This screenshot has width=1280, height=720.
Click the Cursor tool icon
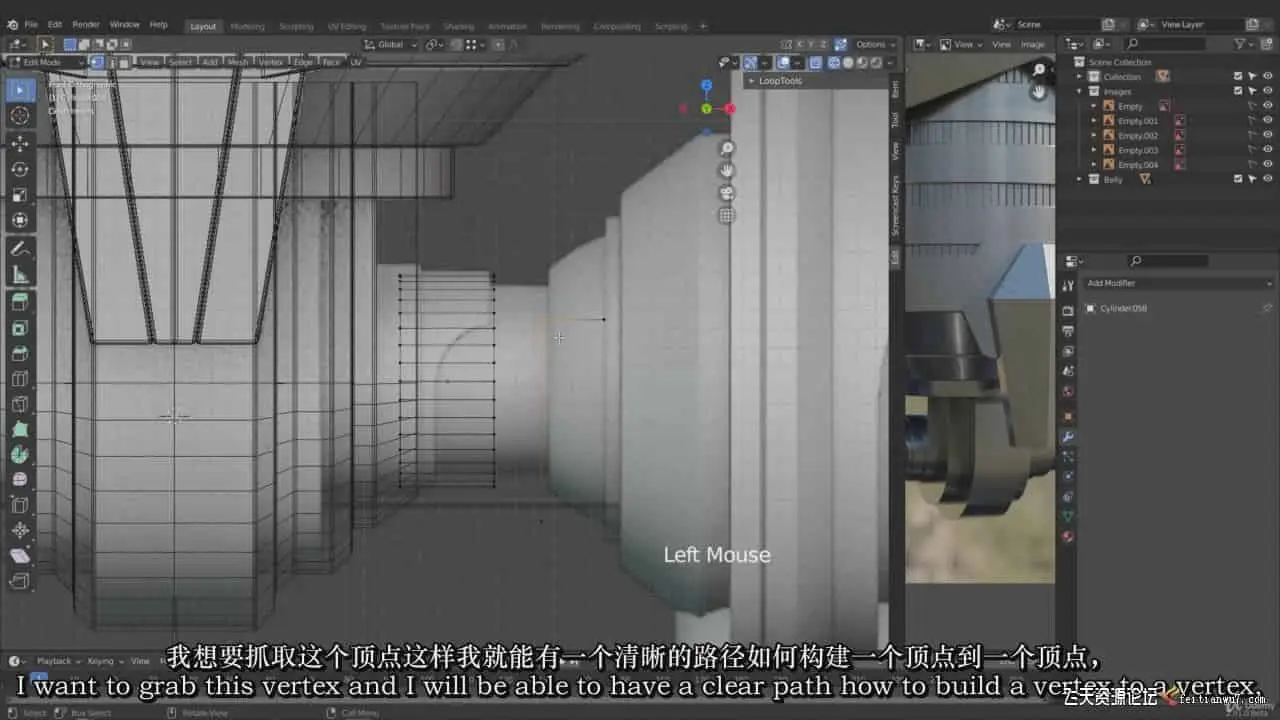pyautogui.click(x=20, y=115)
